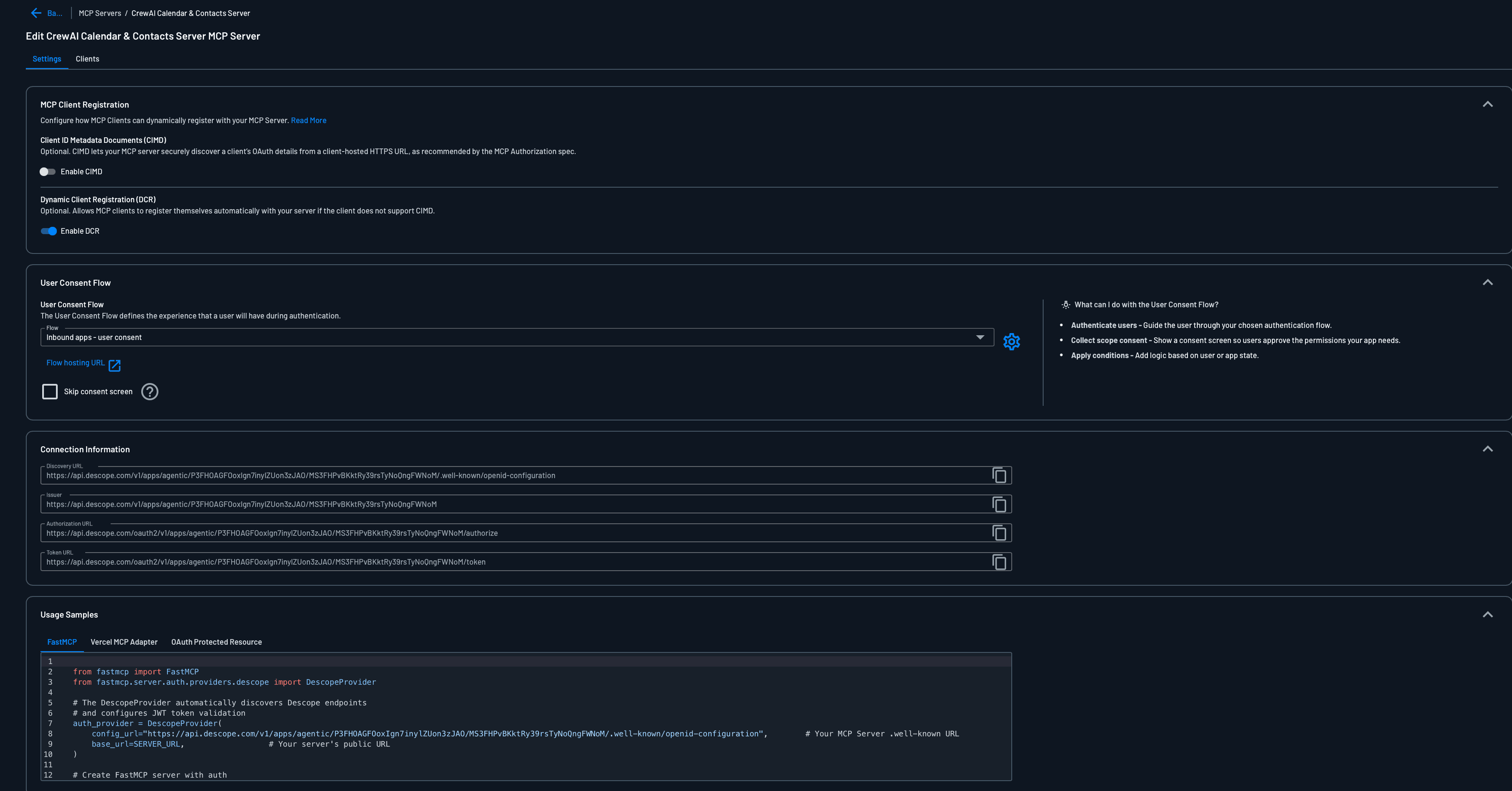Disable the Enable DCR switch
The image size is (1512, 791).
coord(49,231)
